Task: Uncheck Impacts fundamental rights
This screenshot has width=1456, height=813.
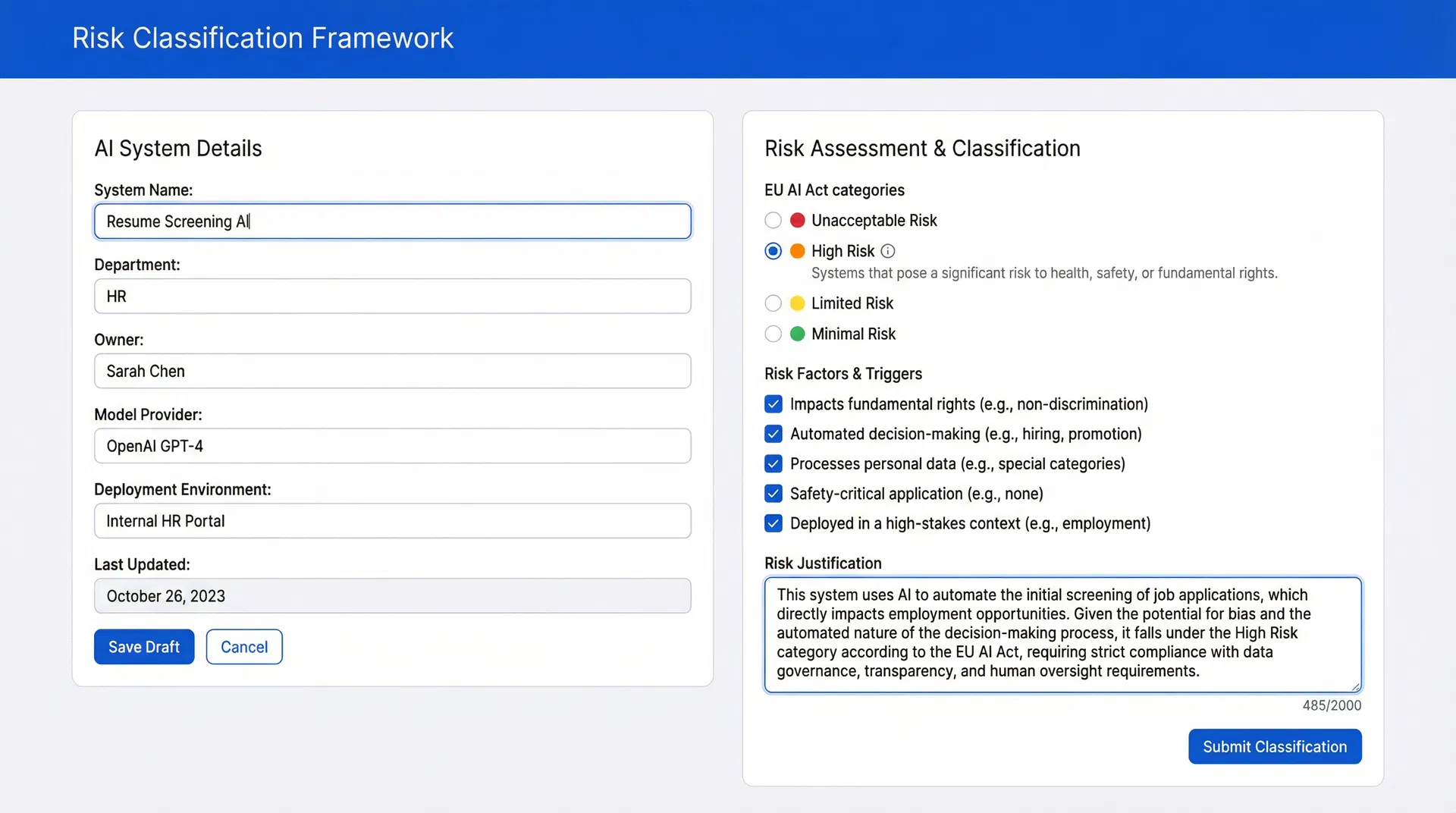Action: 773,403
